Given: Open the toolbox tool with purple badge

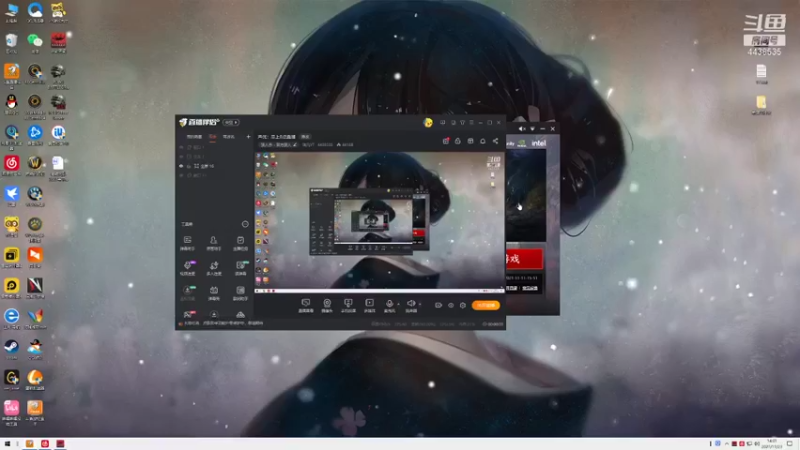Looking at the screenshot, I should point(187,268).
